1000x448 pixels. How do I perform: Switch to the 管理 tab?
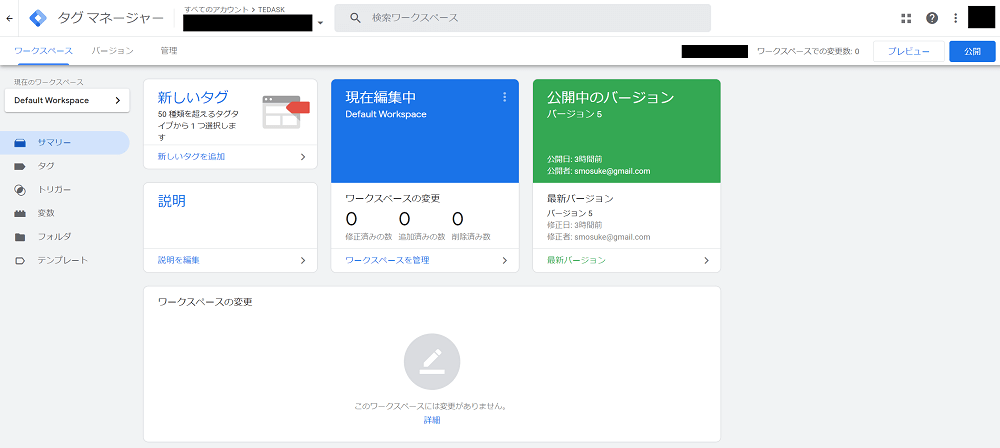169,50
